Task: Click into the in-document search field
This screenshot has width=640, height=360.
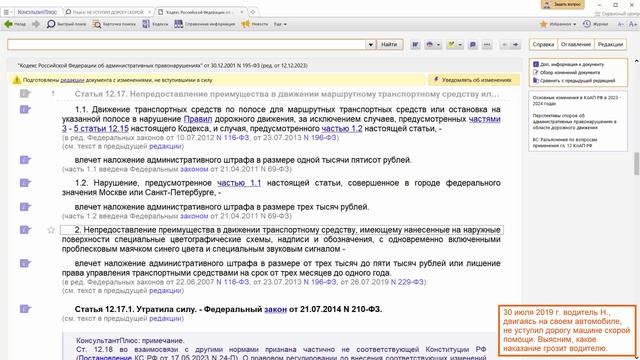Action: pyautogui.click(x=187, y=44)
